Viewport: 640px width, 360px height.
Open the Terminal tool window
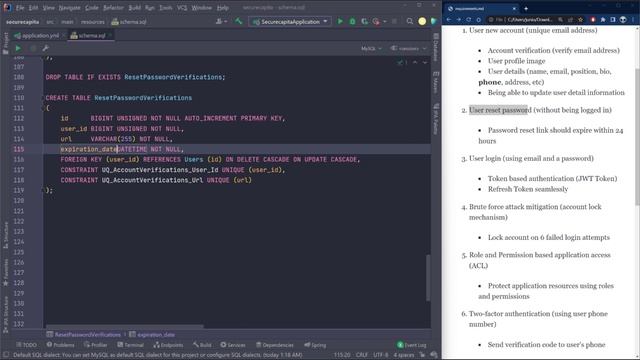click(130, 345)
